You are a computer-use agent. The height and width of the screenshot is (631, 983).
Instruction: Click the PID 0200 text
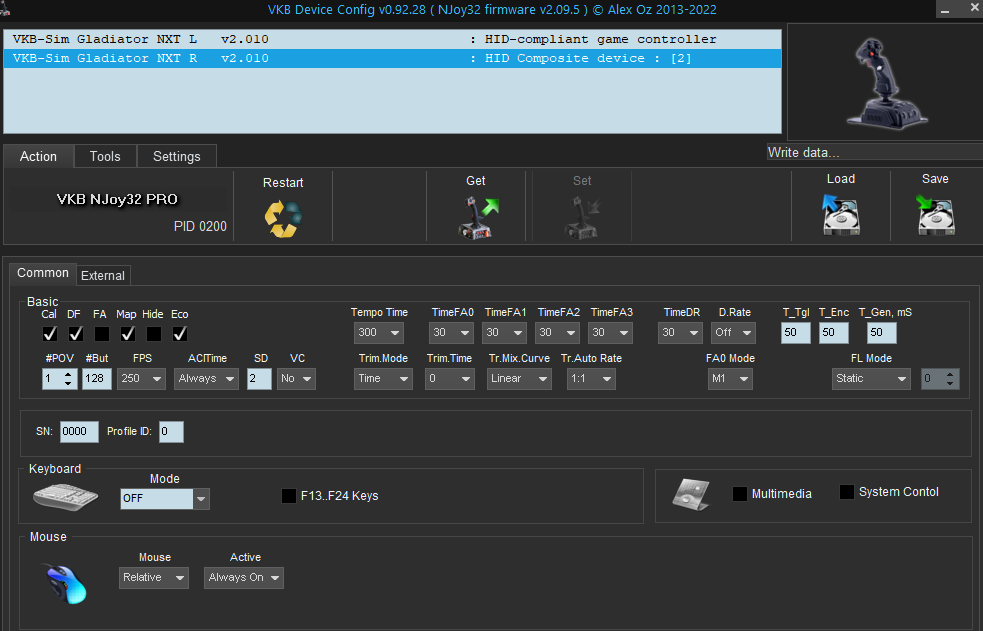[200, 226]
